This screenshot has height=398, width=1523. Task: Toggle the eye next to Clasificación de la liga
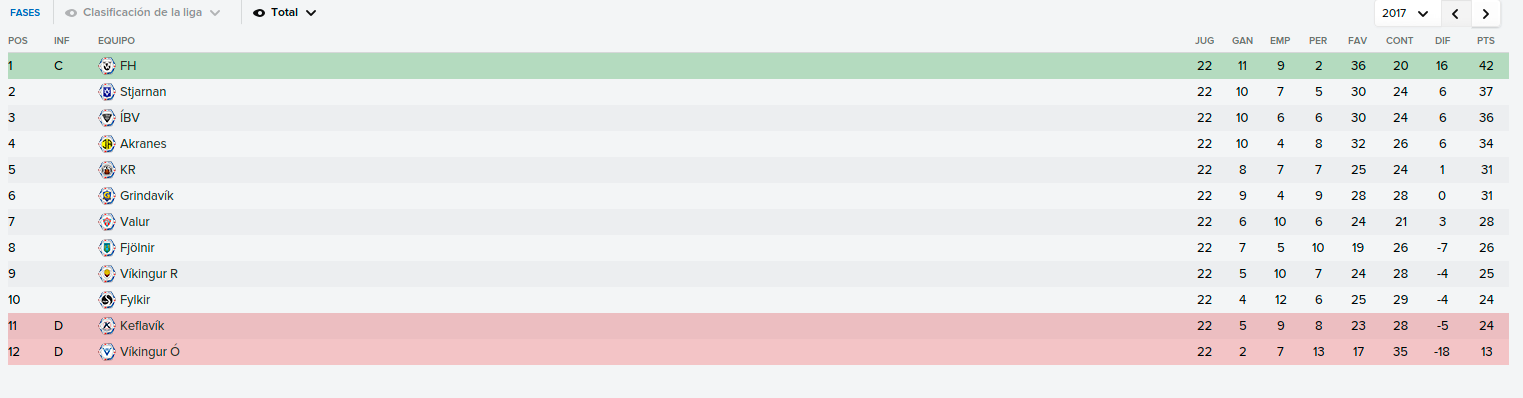(x=71, y=13)
